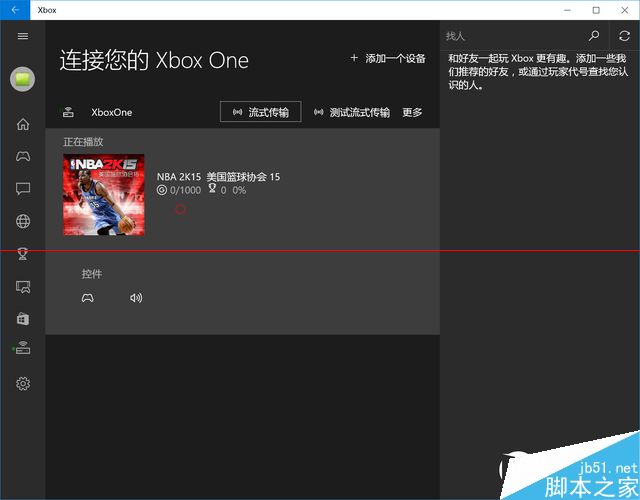Start streaming with 流式传输 button
Screen dimensions: 640x500
[x=261, y=112]
